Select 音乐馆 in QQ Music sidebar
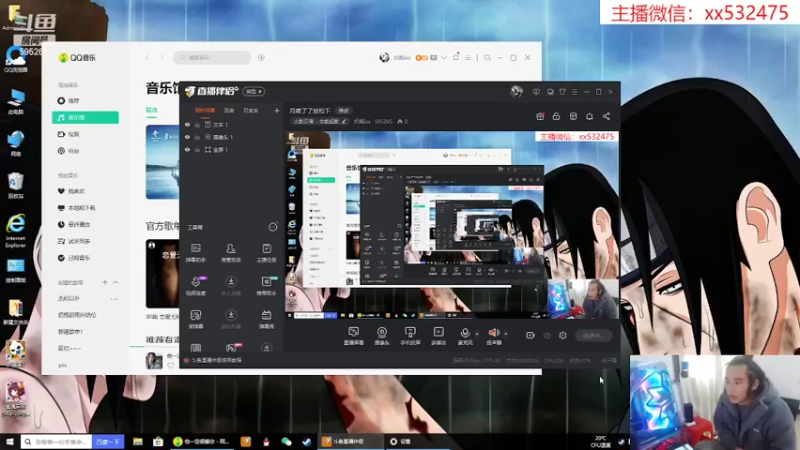800x450 pixels. pos(85,117)
